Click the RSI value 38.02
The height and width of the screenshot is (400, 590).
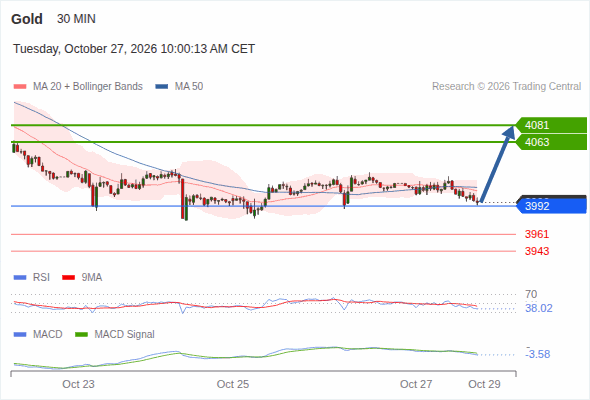(539, 308)
